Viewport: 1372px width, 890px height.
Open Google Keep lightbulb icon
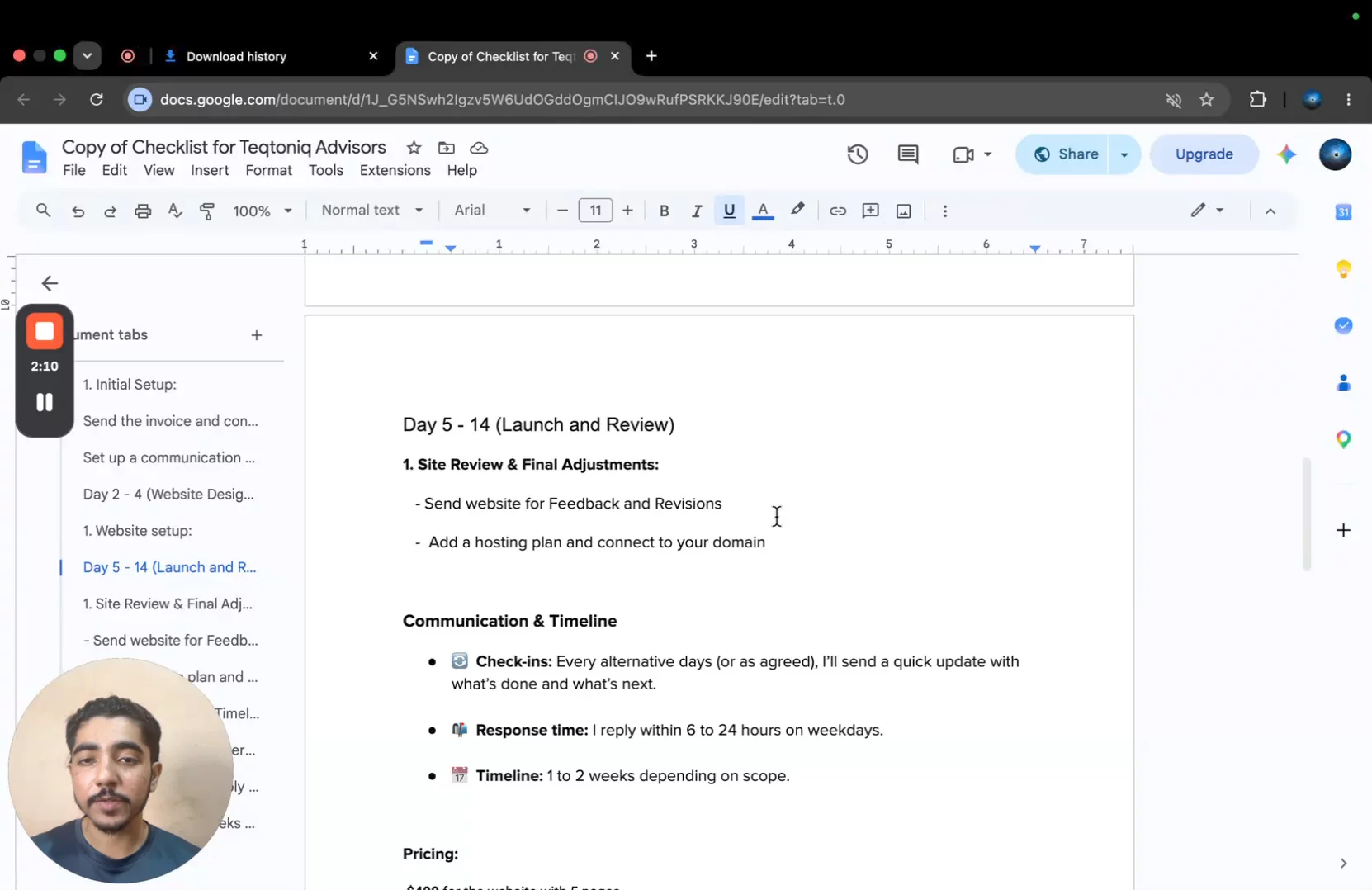tap(1343, 269)
